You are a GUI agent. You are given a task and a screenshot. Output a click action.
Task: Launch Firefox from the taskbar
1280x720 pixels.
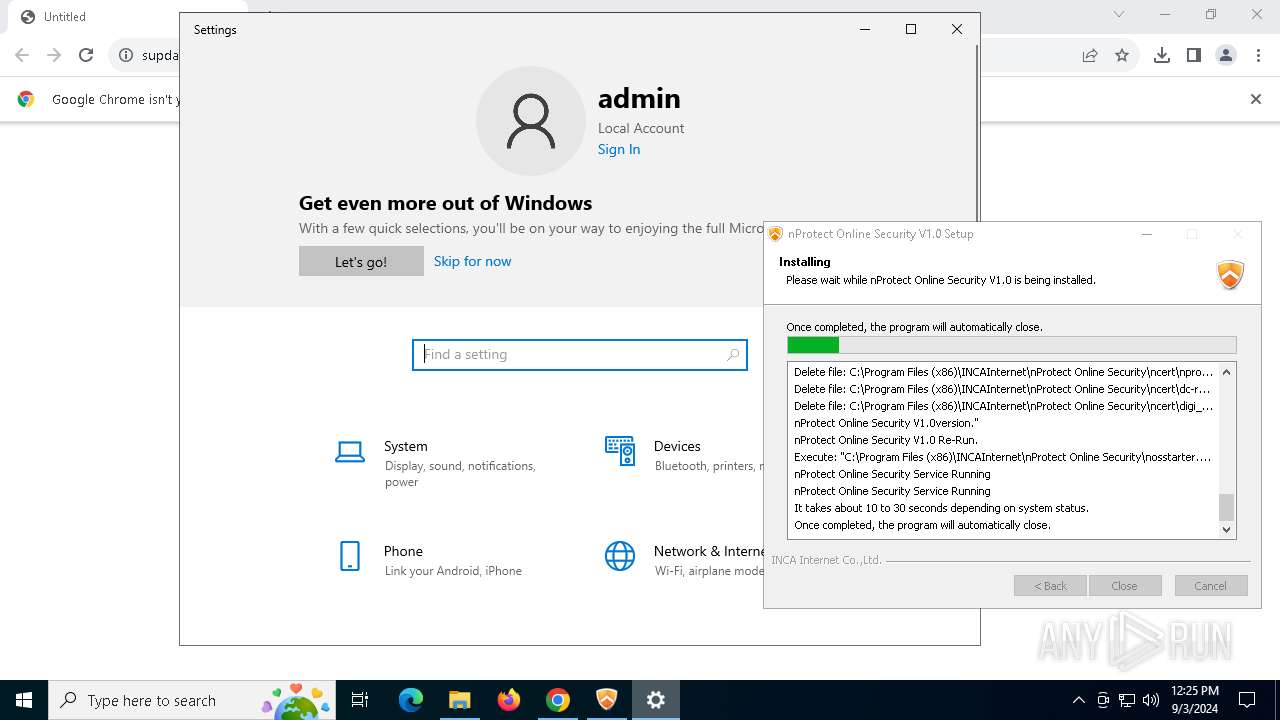point(509,700)
